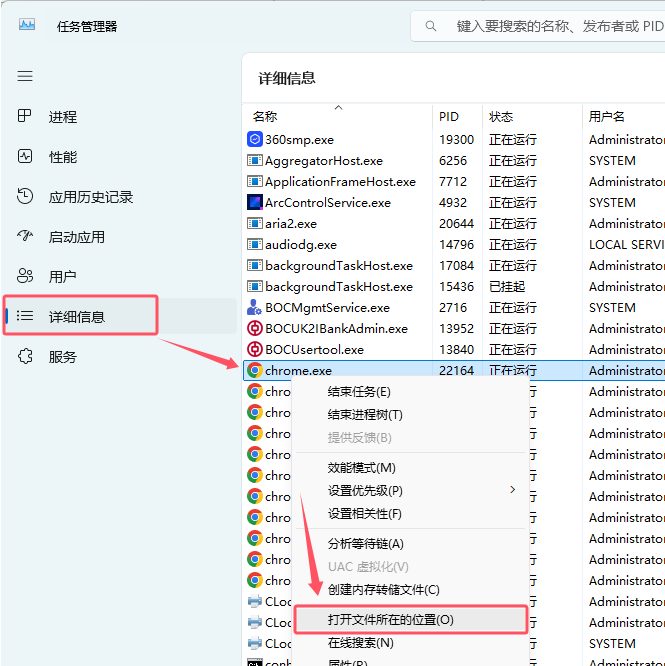
Task: Open the 用户 (Users) page icon
Action: tap(25, 276)
